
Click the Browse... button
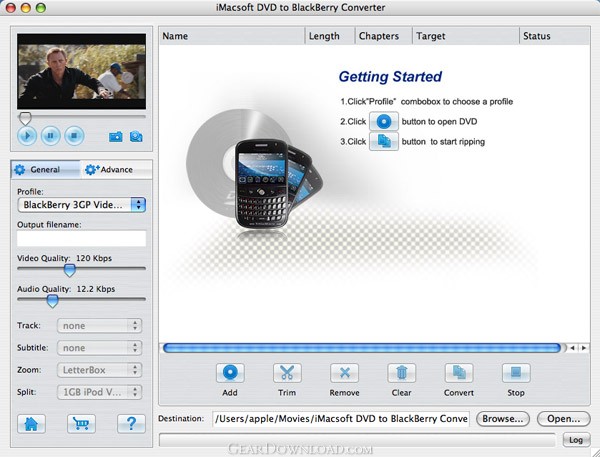503,419
